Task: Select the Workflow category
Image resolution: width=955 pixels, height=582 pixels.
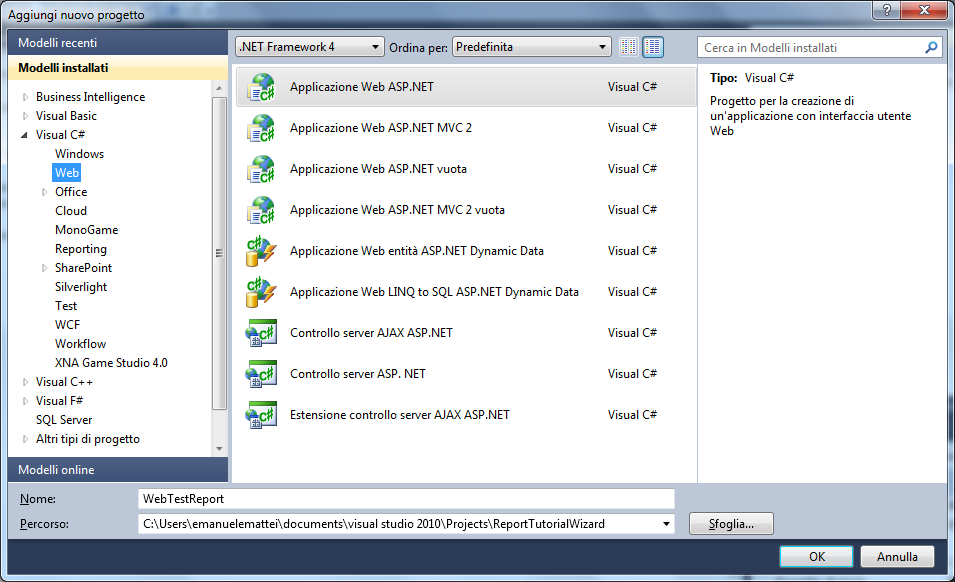Action: click(x=80, y=344)
